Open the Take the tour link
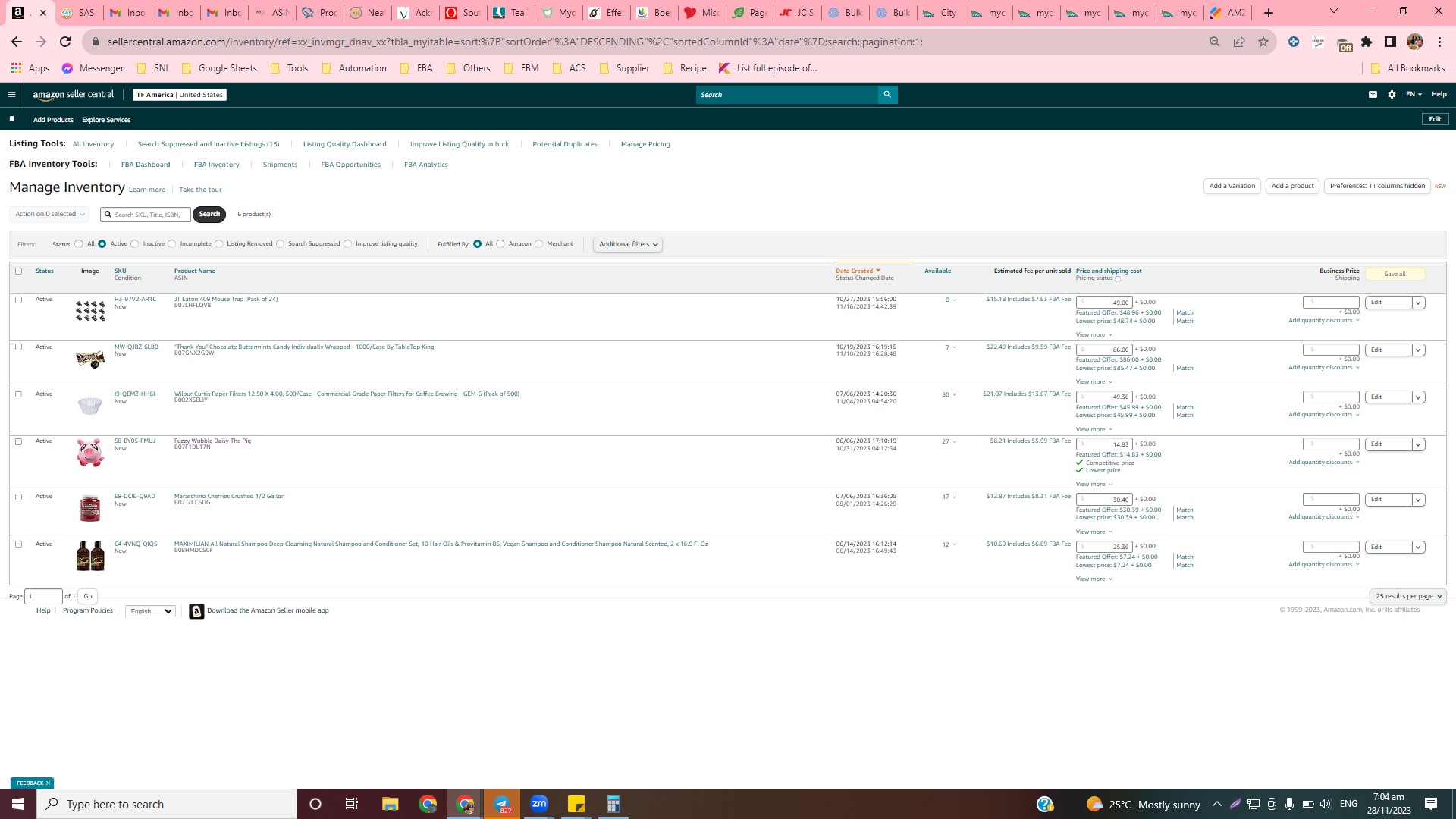1456x819 pixels. [200, 190]
